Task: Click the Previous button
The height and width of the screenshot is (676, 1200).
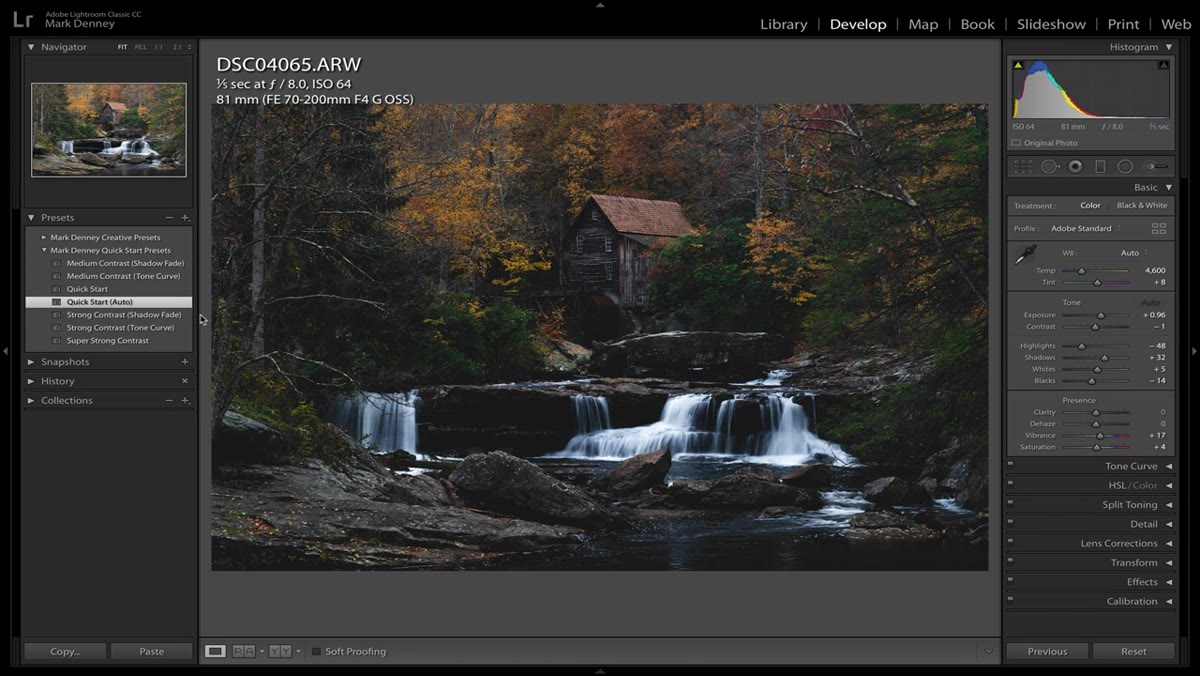Action: point(1047,651)
